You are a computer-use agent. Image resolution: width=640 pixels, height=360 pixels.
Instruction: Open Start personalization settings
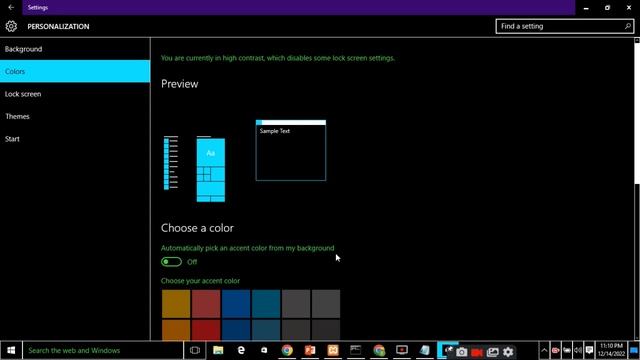coord(75,139)
